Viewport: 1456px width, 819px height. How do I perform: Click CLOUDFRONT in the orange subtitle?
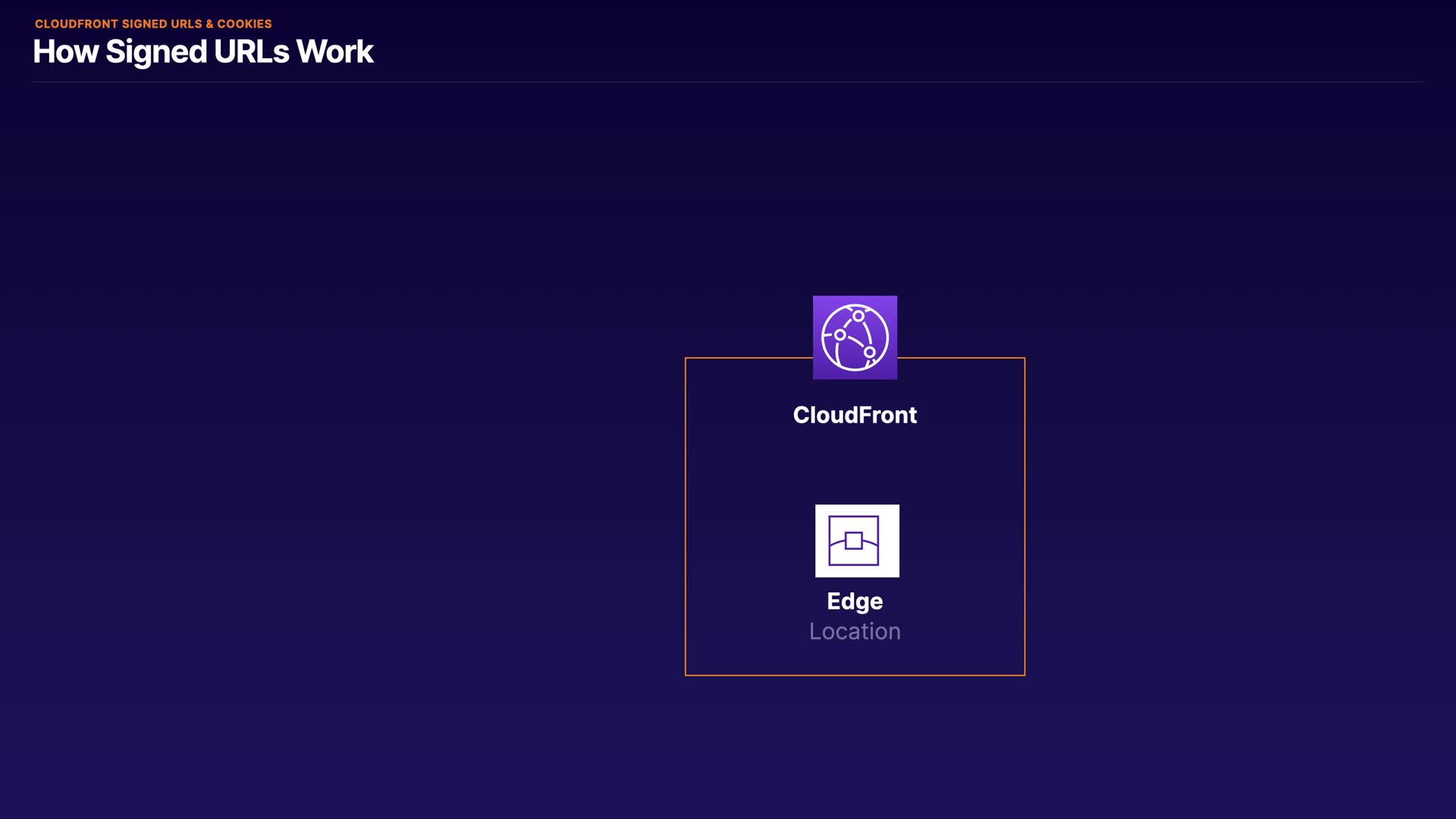(x=76, y=24)
